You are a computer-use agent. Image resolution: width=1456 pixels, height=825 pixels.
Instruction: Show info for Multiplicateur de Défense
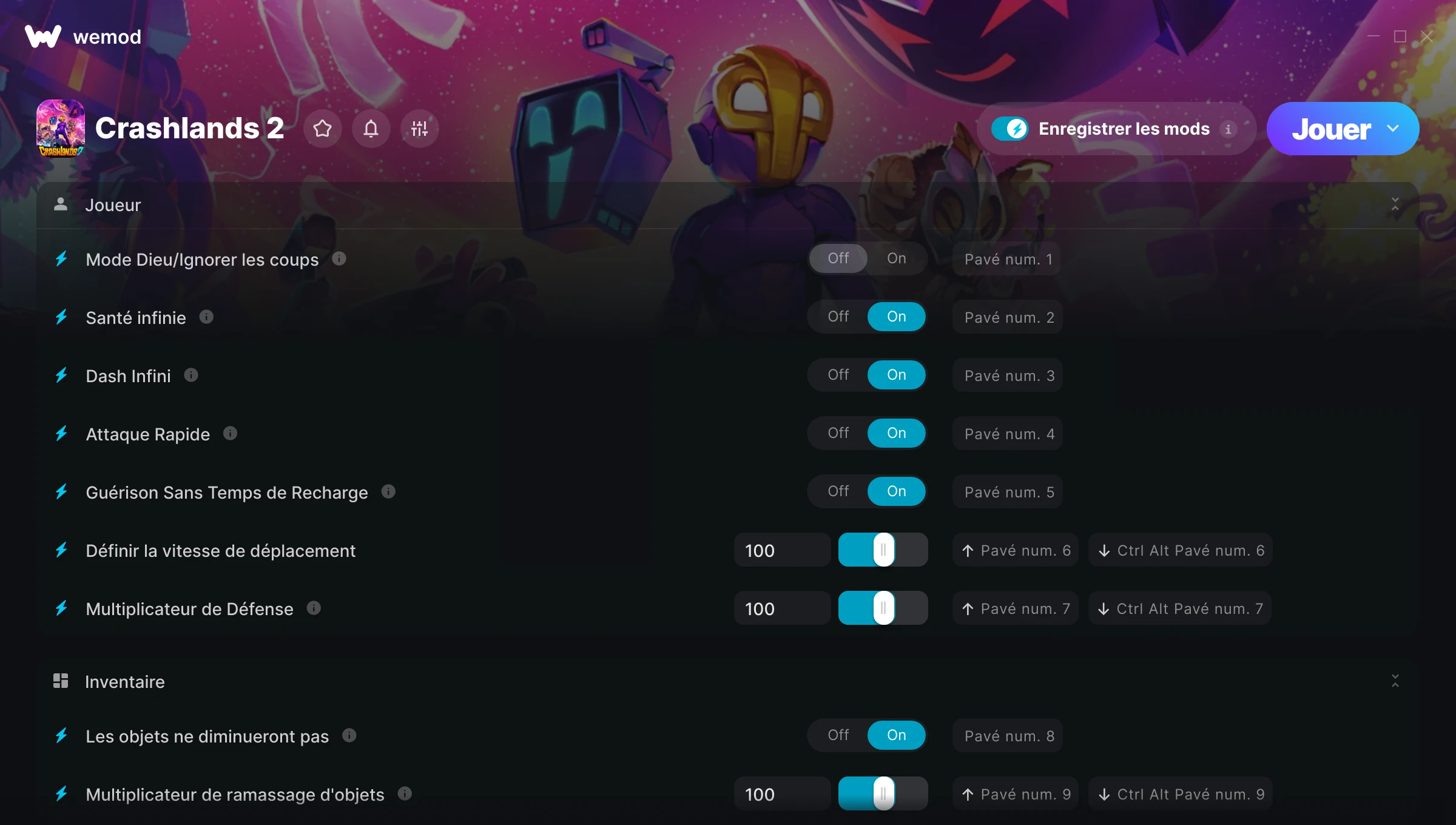(314, 608)
